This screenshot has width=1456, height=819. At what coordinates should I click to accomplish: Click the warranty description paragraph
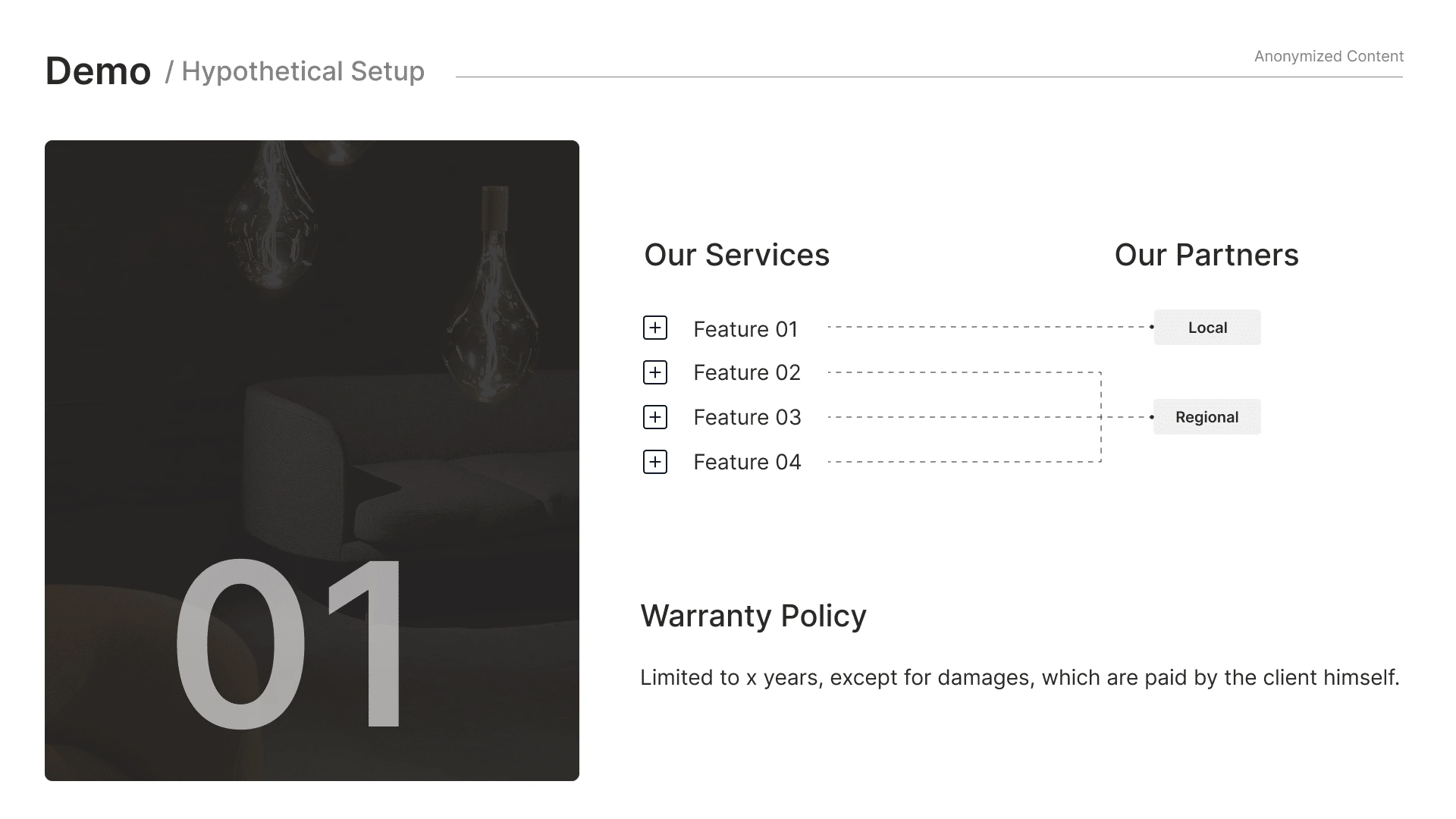(x=1019, y=677)
